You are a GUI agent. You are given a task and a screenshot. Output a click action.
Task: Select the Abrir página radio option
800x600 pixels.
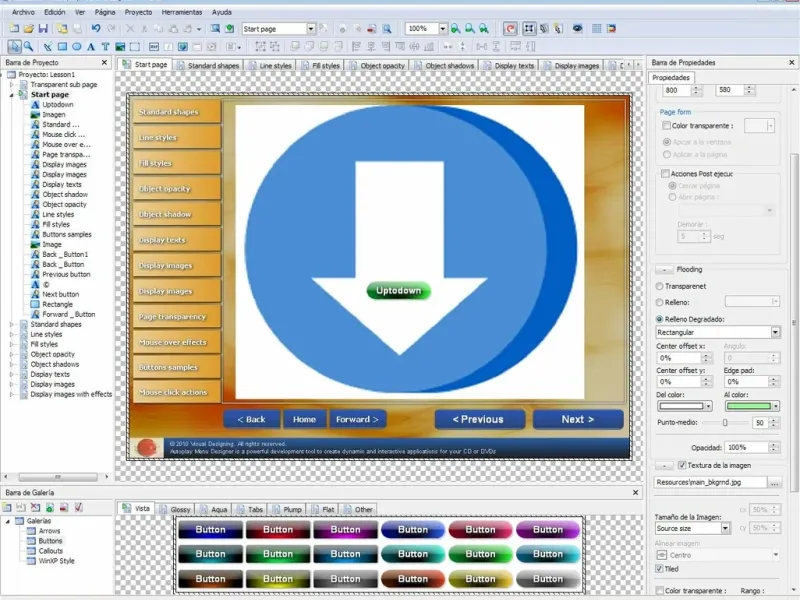[x=672, y=197]
